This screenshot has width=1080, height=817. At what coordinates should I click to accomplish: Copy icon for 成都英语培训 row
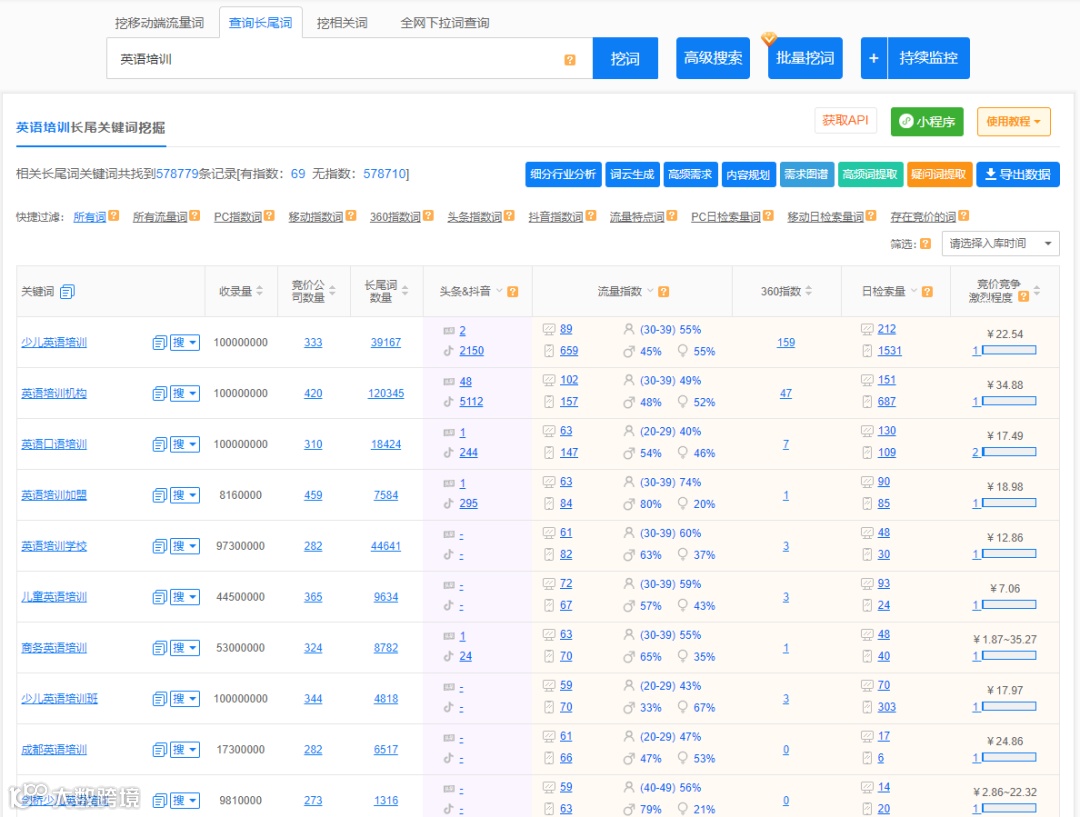pyautogui.click(x=159, y=750)
